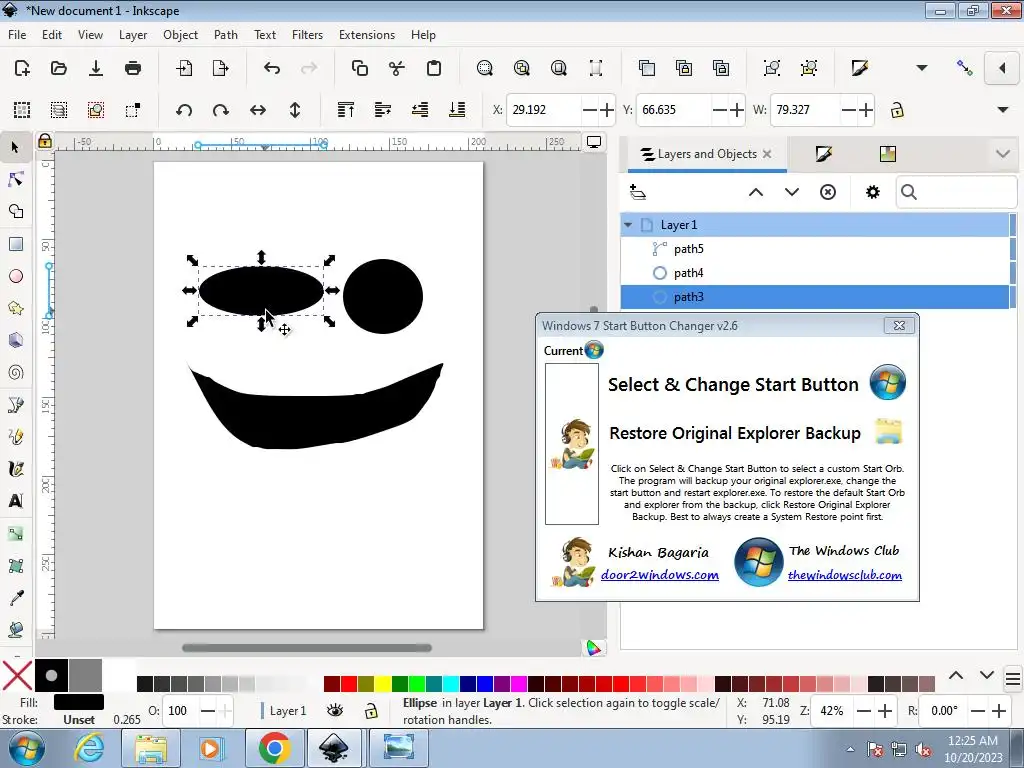Add a new layer in Layers panel
The image size is (1024, 768).
pyautogui.click(x=638, y=192)
